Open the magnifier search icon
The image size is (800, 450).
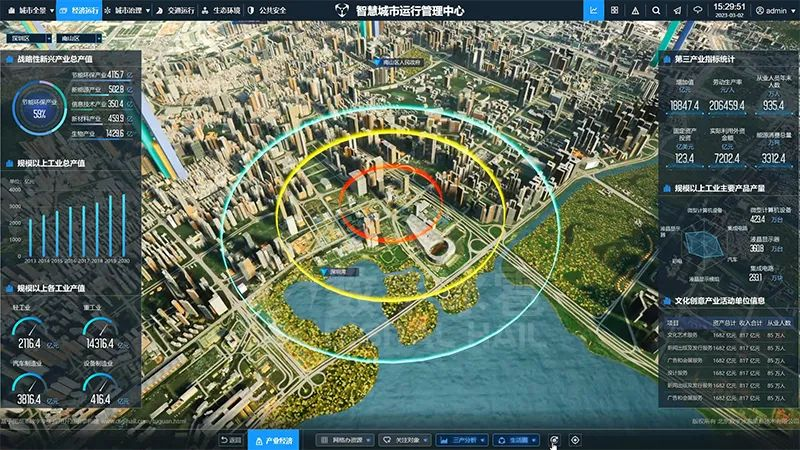[656, 10]
